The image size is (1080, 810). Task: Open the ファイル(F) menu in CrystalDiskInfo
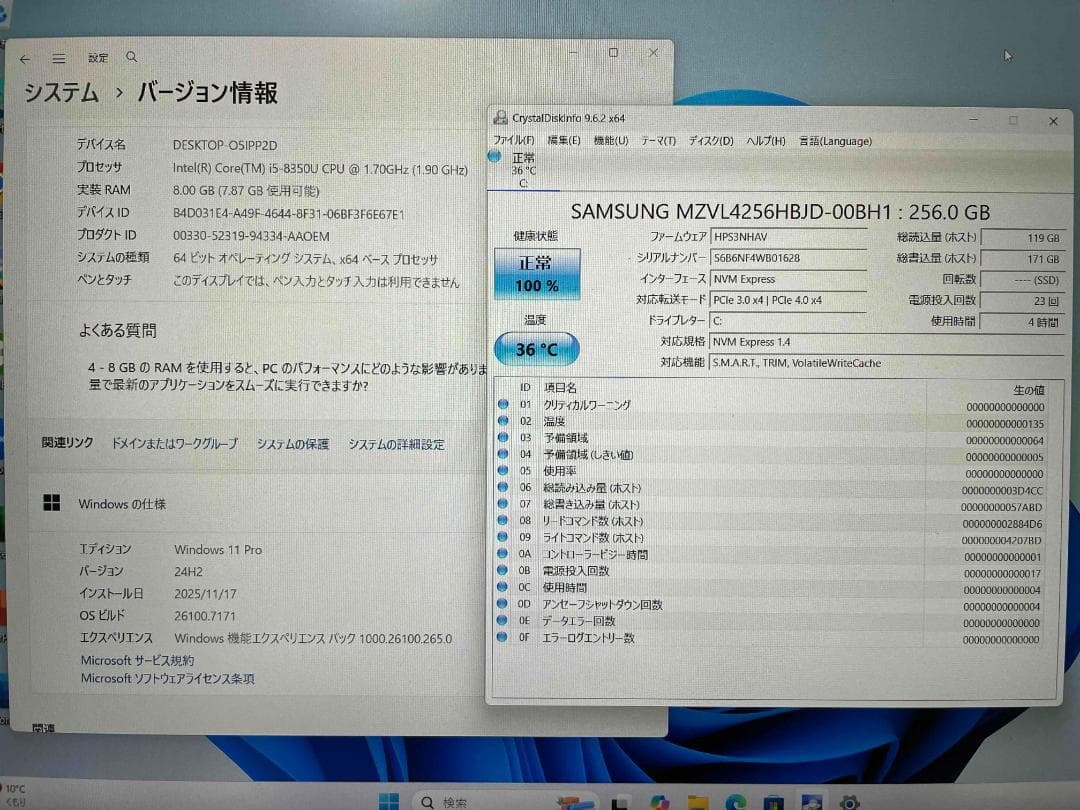pyautogui.click(x=514, y=140)
